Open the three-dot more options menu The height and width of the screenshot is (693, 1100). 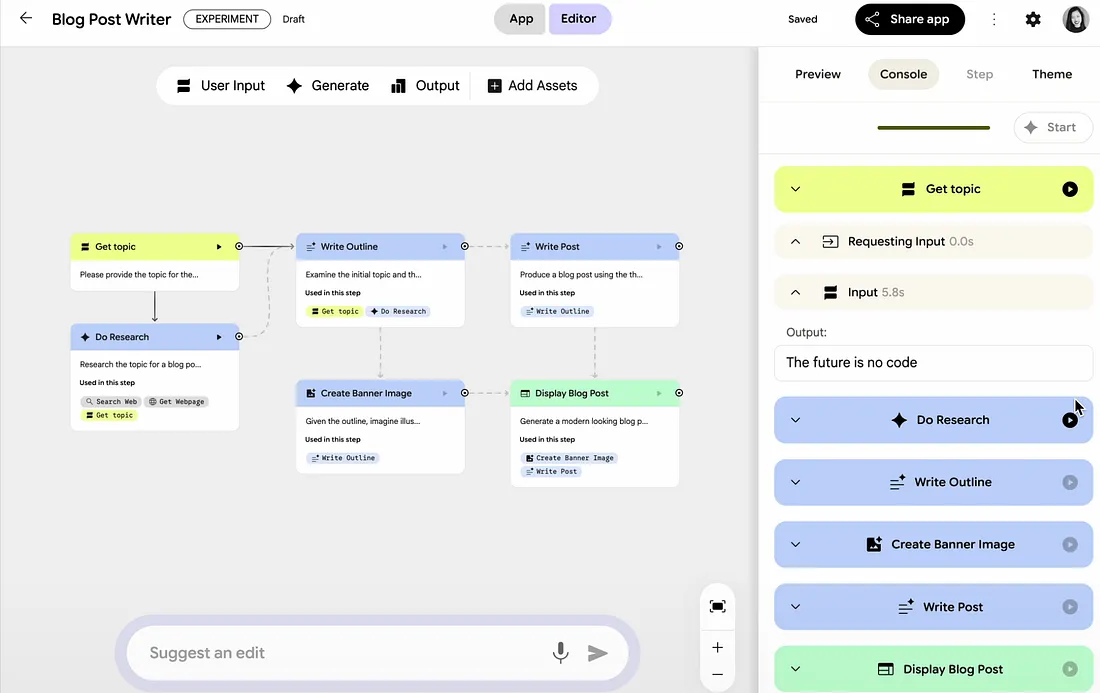pos(994,19)
